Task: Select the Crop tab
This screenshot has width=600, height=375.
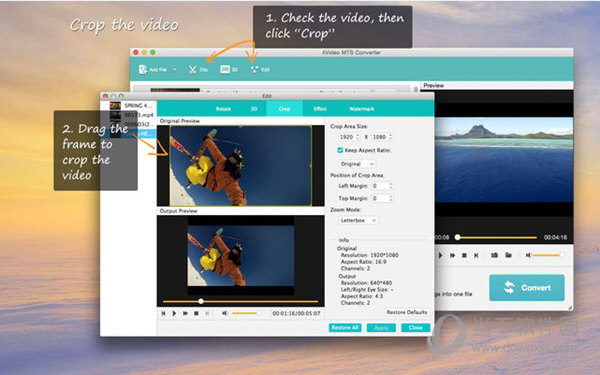Action: click(x=284, y=109)
